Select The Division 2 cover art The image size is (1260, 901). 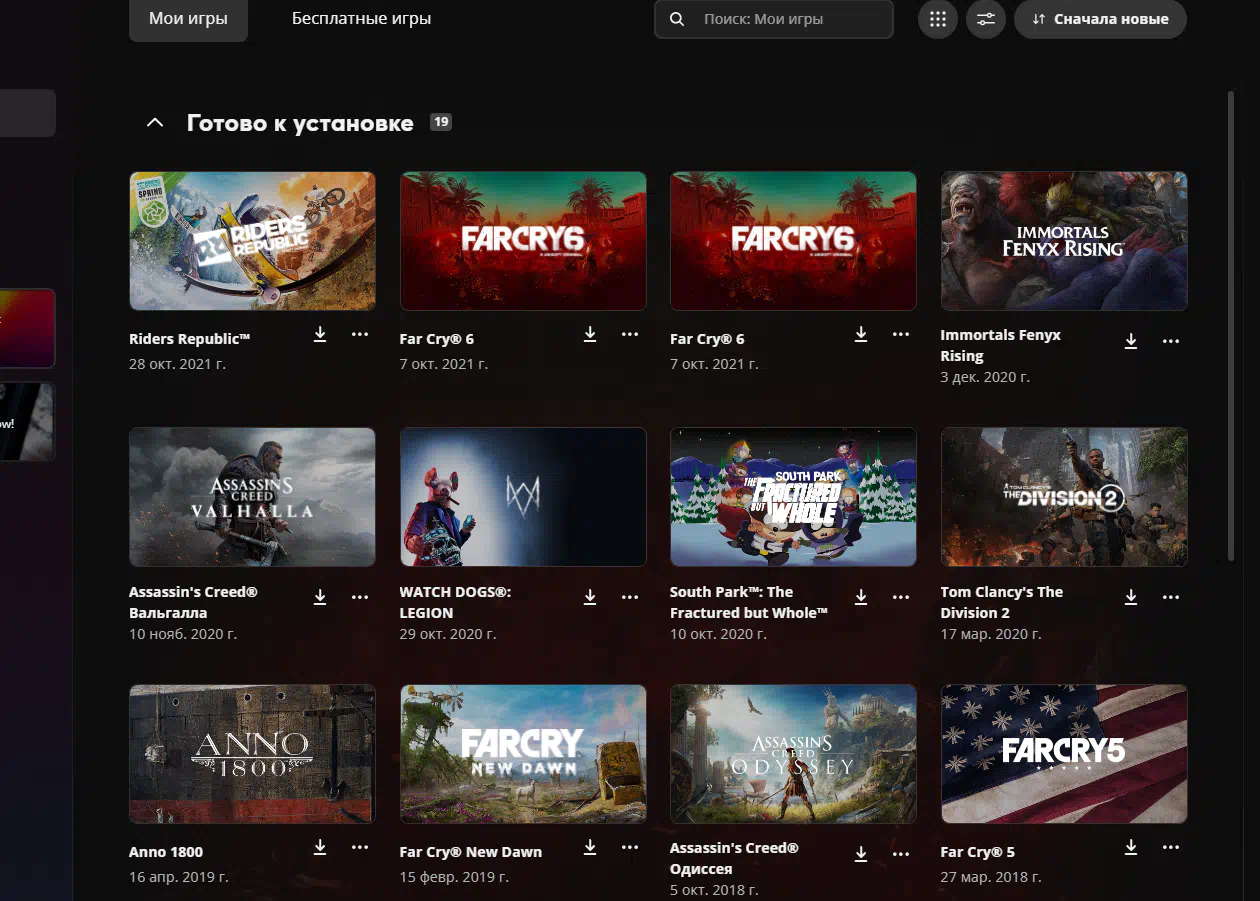click(x=1064, y=497)
